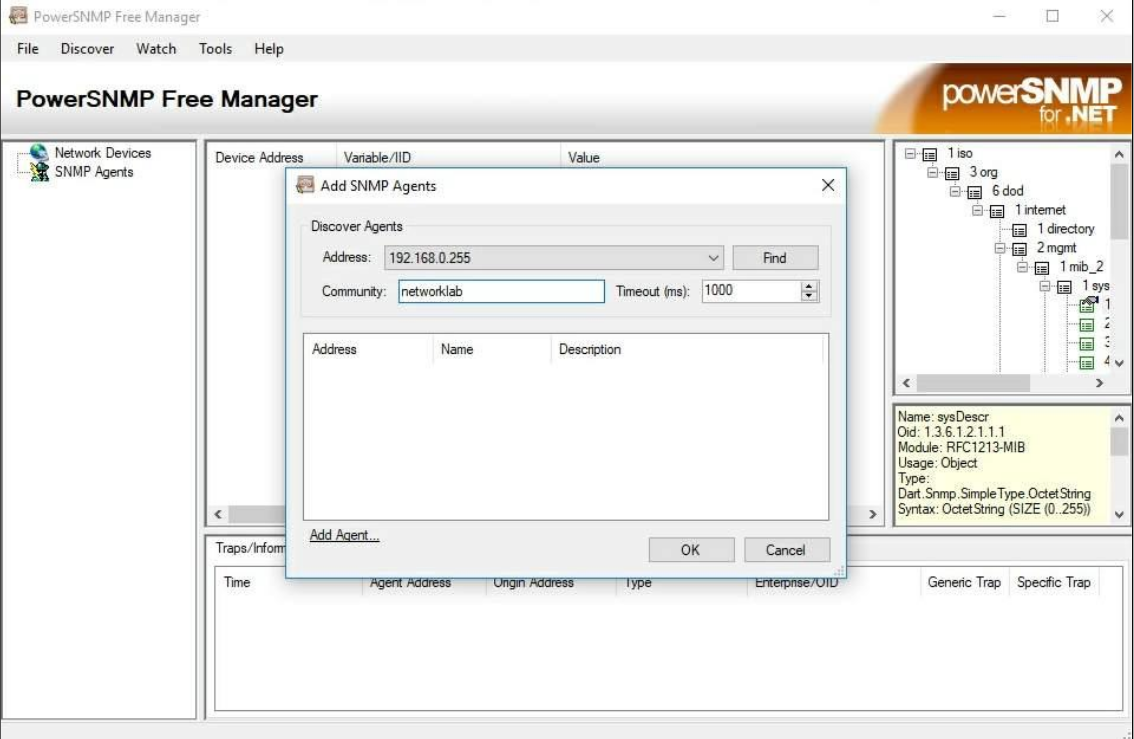Image resolution: width=1134 pixels, height=739 pixels.
Task: Open the Watch menu
Action: coord(156,48)
